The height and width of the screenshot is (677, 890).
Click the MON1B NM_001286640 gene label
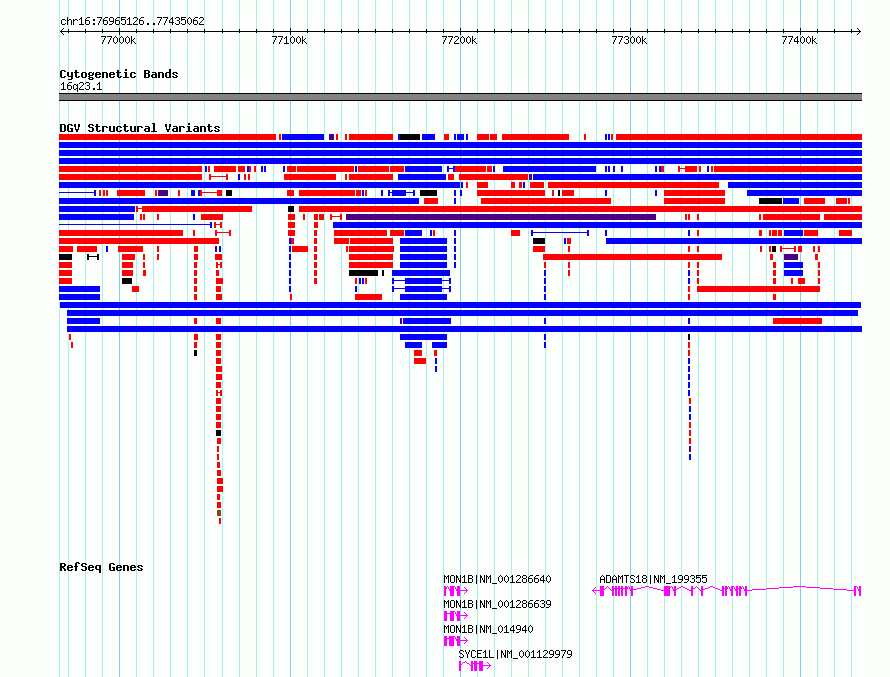pos(497,579)
